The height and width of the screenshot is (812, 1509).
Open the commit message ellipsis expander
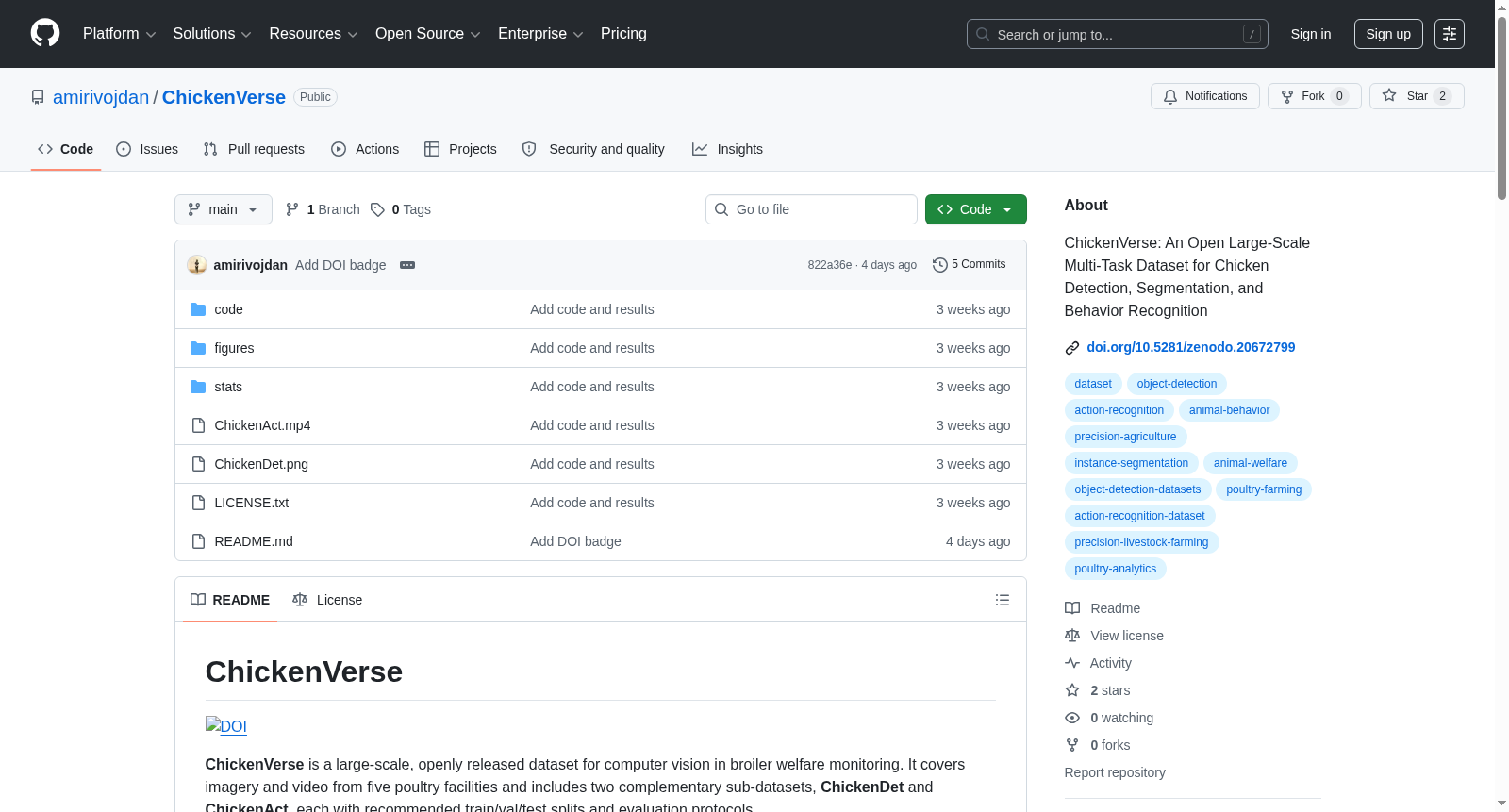[407, 265]
